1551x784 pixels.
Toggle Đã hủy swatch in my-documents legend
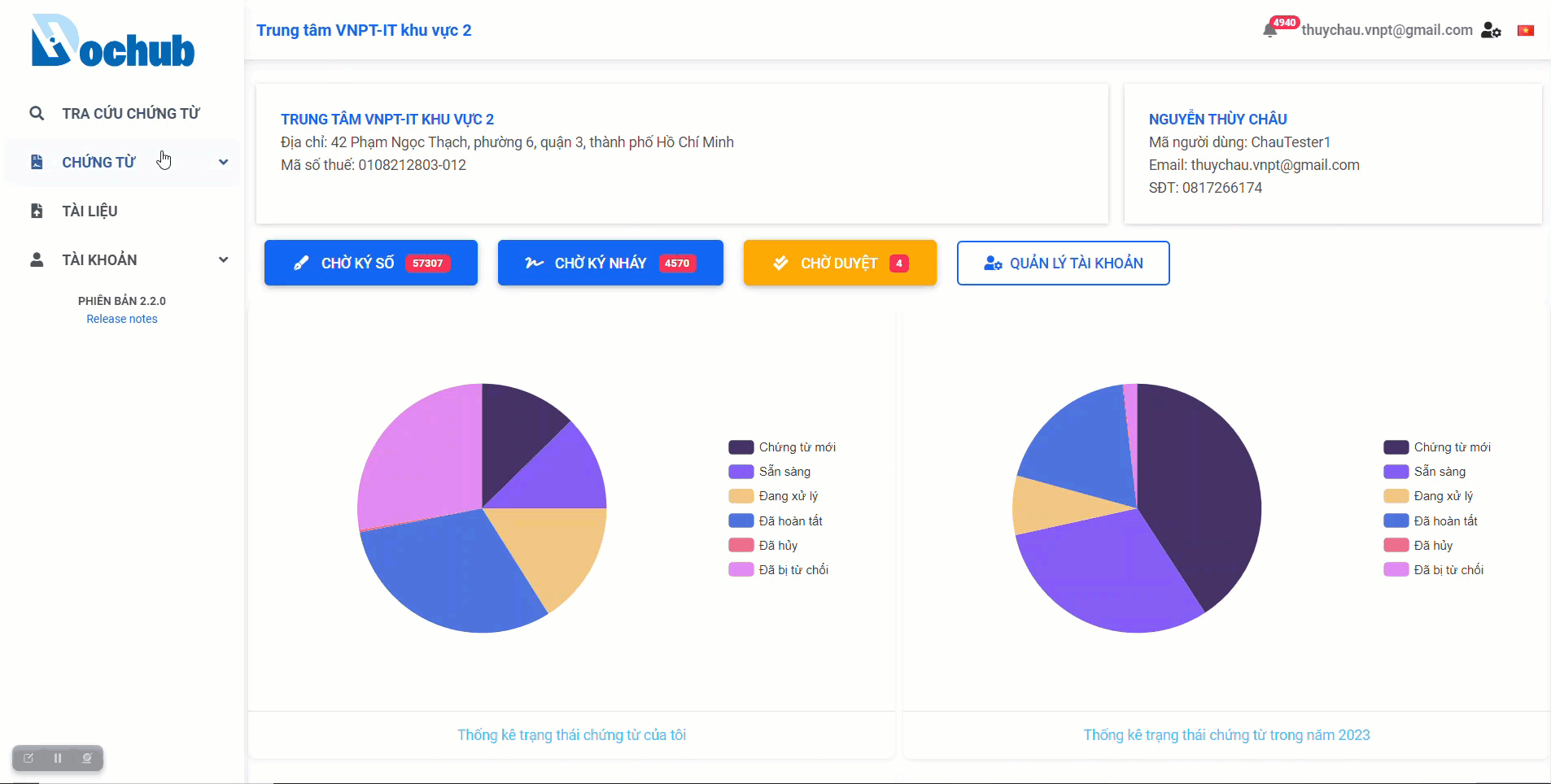click(741, 545)
